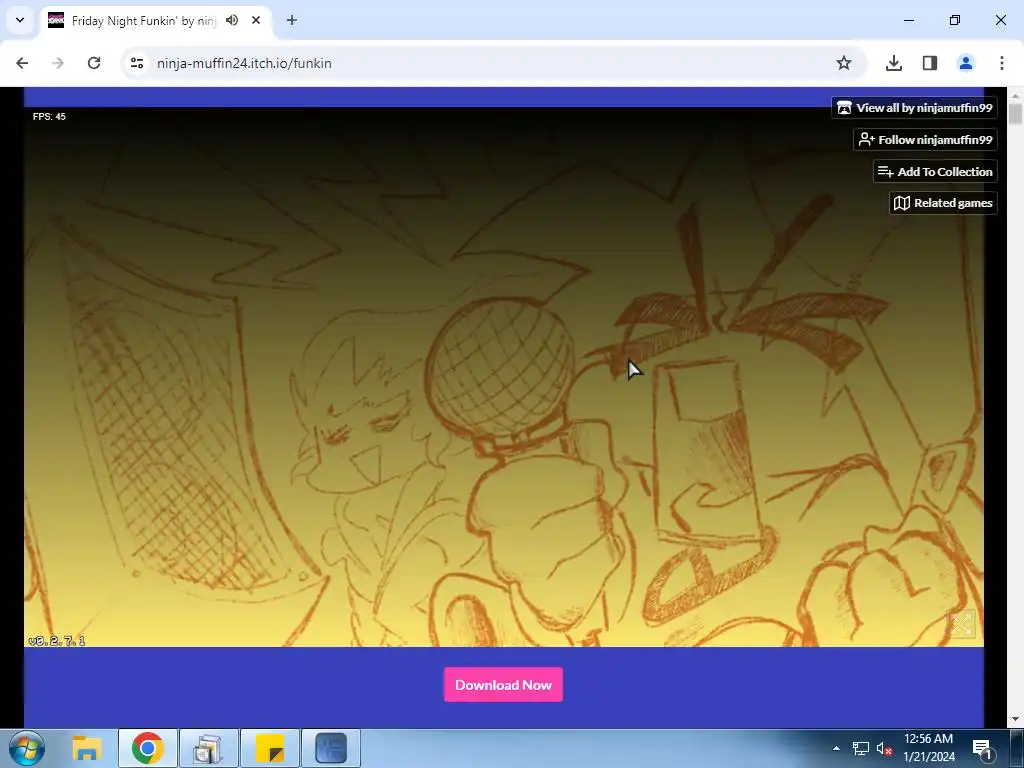Click the scrollbar down arrow
Viewport: 1024px width, 768px height.
coord(1016,720)
